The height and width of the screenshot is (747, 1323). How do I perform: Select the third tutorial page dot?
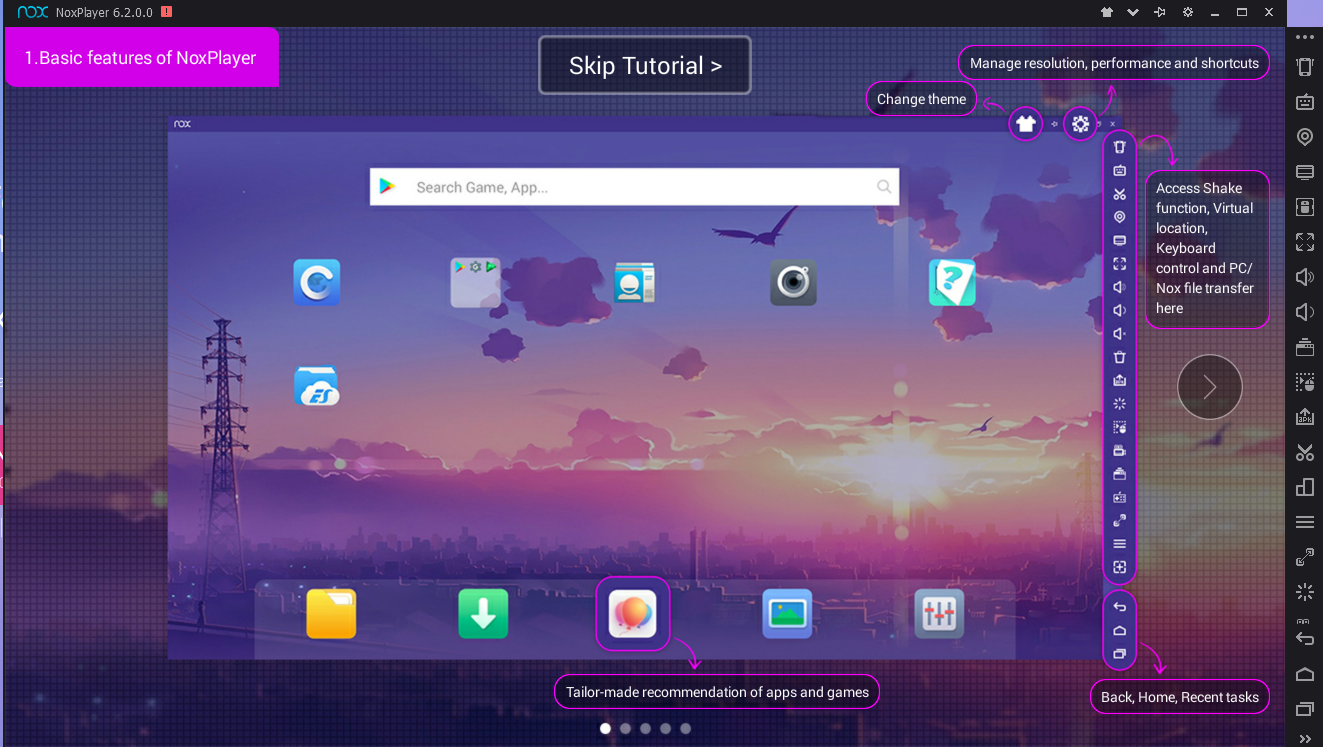point(645,729)
